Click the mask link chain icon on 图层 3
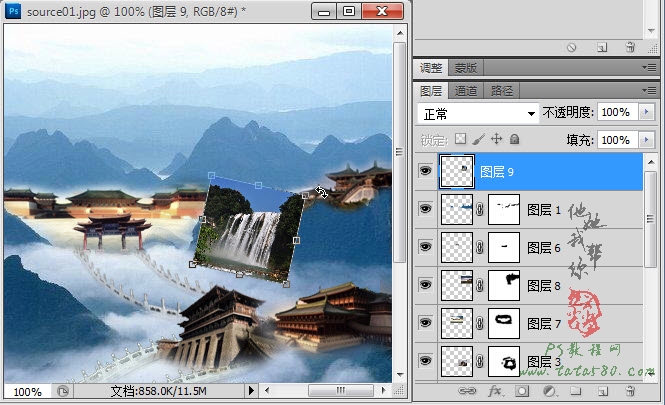Image resolution: width=665 pixels, height=405 pixels. click(480, 362)
